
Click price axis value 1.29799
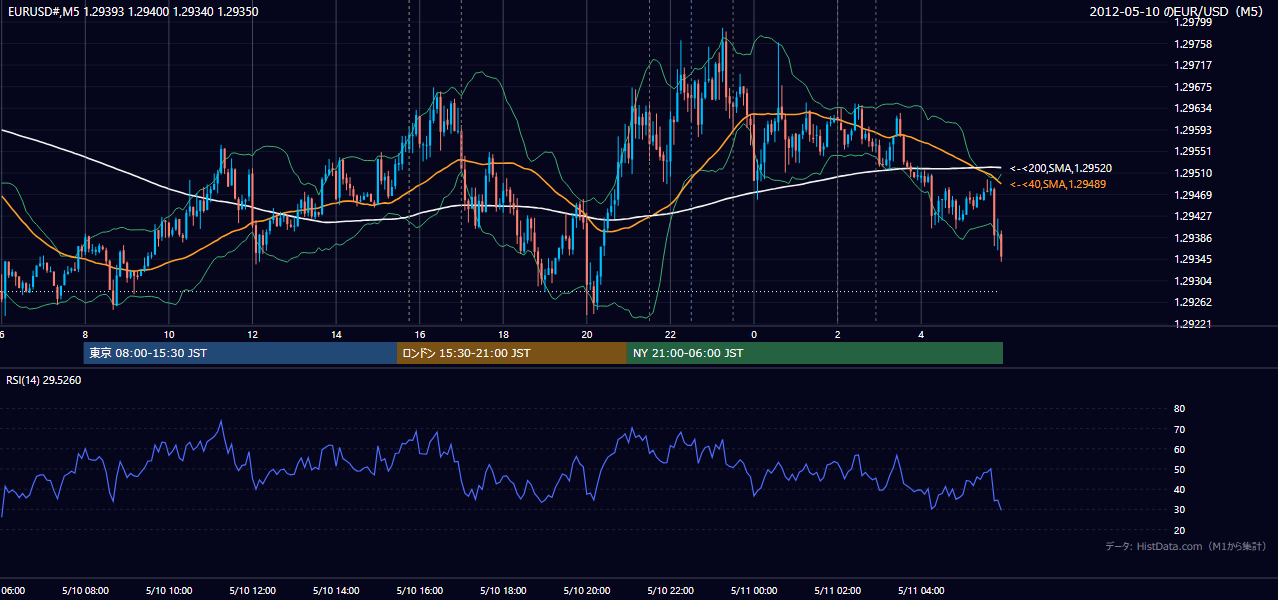pyautogui.click(x=1192, y=22)
